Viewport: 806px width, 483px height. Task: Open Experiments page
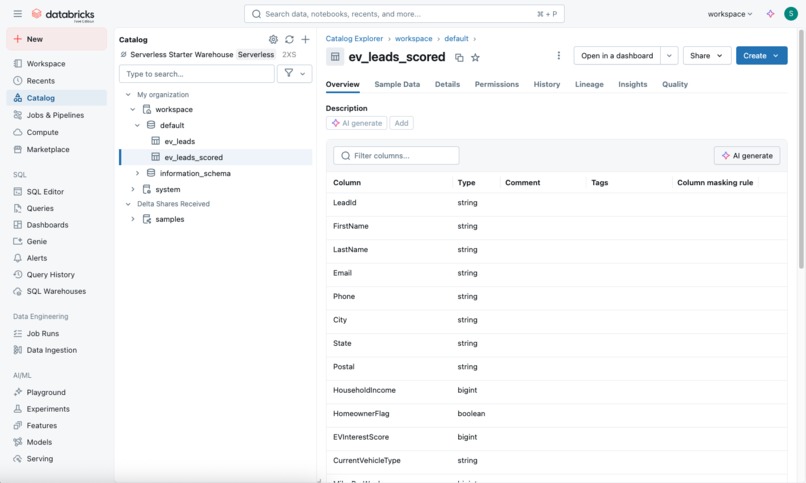(x=57, y=409)
